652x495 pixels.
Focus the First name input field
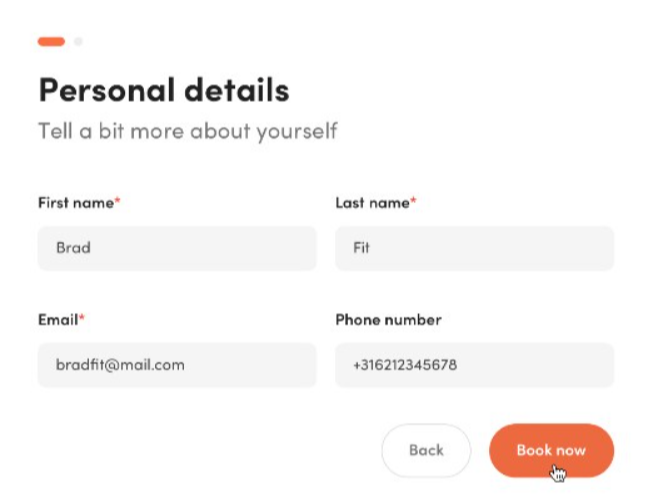[x=177, y=248]
